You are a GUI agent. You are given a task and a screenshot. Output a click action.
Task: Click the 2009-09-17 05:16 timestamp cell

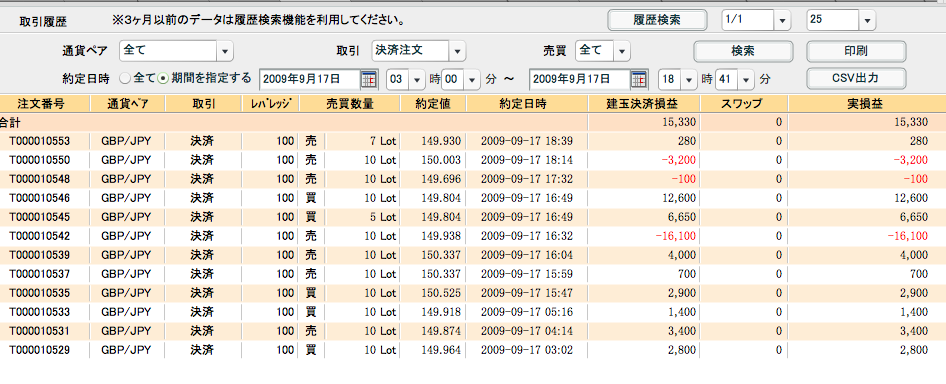point(527,312)
